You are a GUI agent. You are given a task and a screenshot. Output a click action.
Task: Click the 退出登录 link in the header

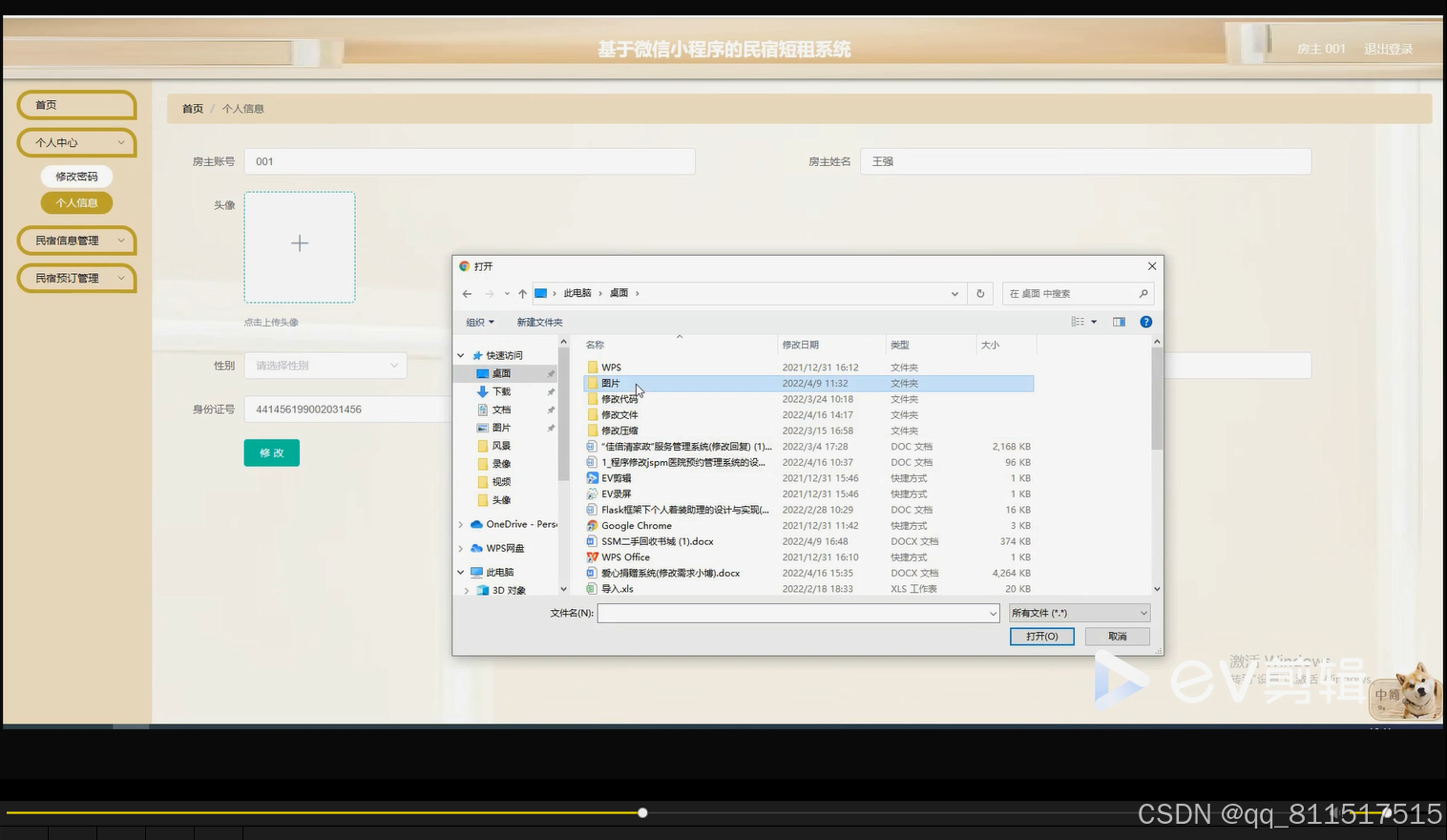pyautogui.click(x=1389, y=49)
